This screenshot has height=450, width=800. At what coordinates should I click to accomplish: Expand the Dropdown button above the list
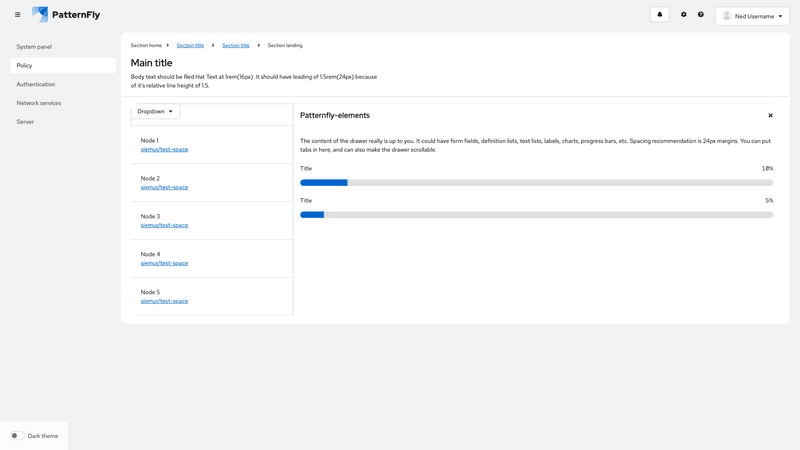point(155,111)
